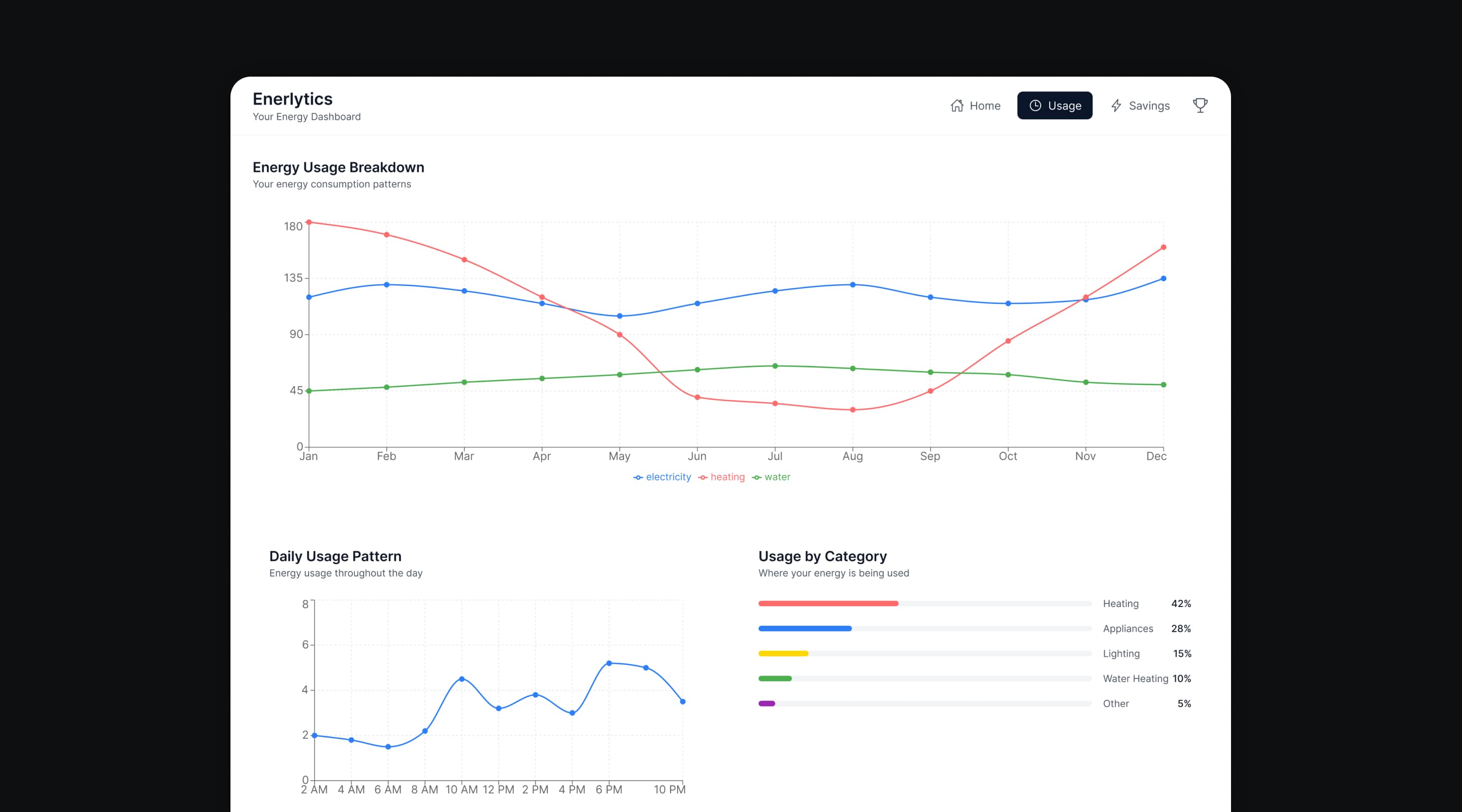Click the trophy achievements icon
Image resolution: width=1462 pixels, height=812 pixels.
pyautogui.click(x=1200, y=106)
